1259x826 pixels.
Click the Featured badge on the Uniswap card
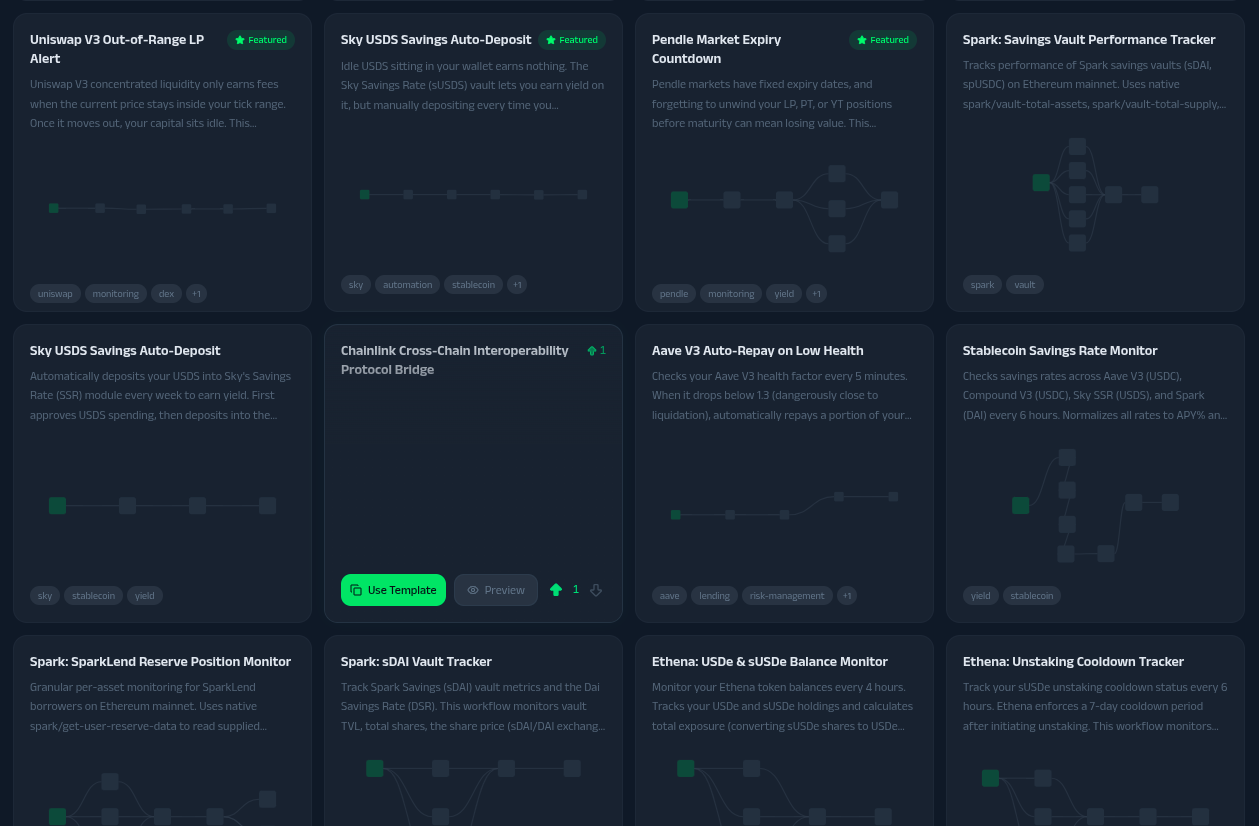click(x=261, y=40)
